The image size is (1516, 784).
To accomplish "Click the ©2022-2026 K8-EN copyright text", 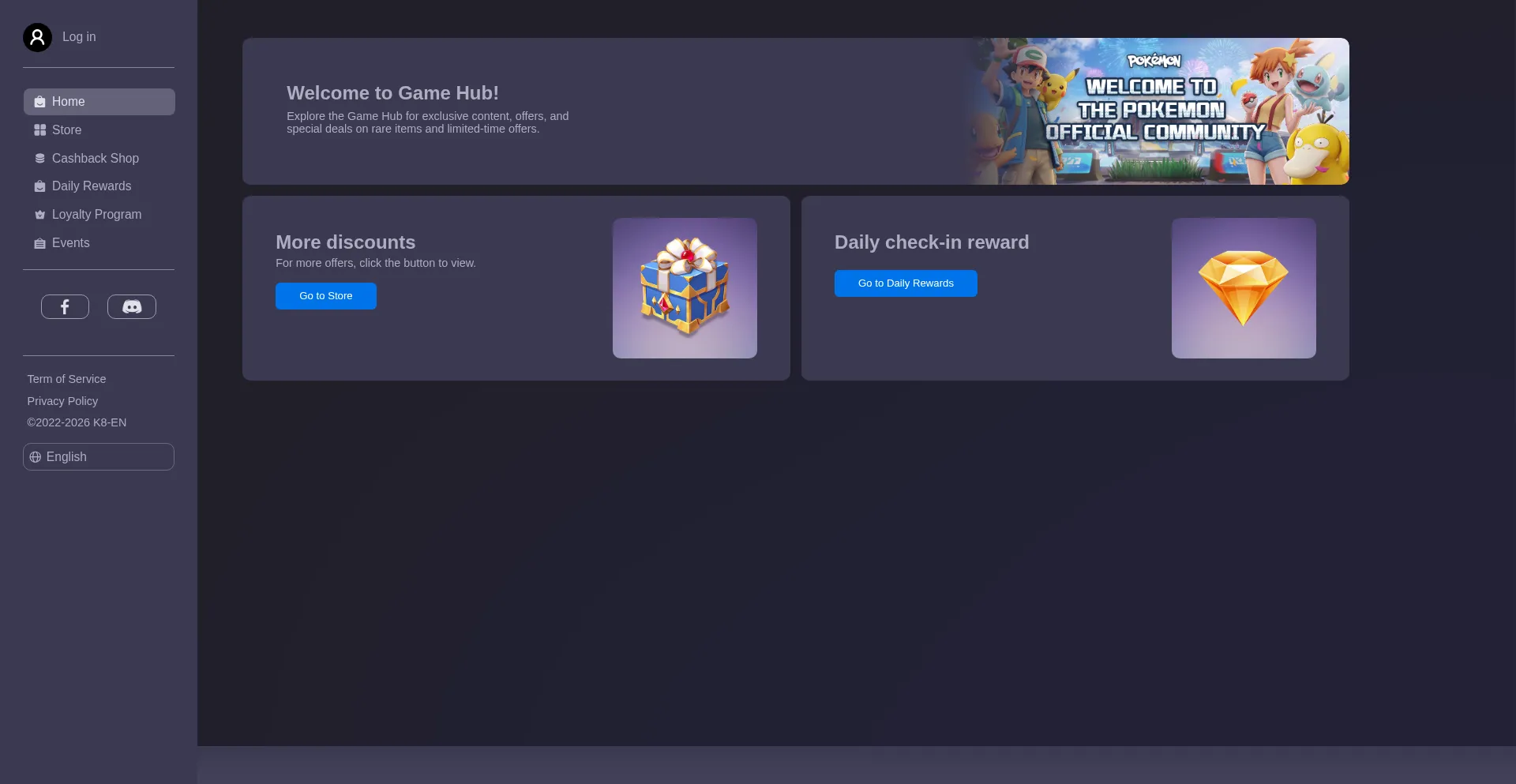I will [x=77, y=422].
